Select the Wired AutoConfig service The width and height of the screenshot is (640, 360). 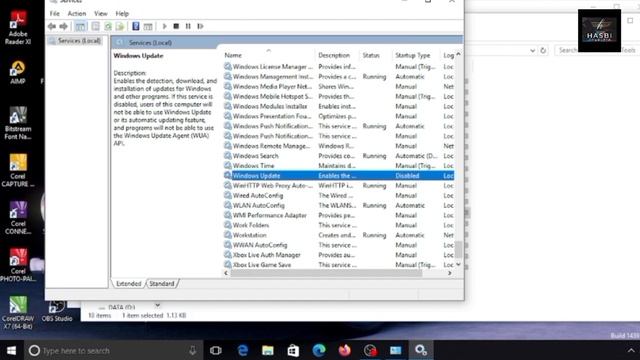339,196
